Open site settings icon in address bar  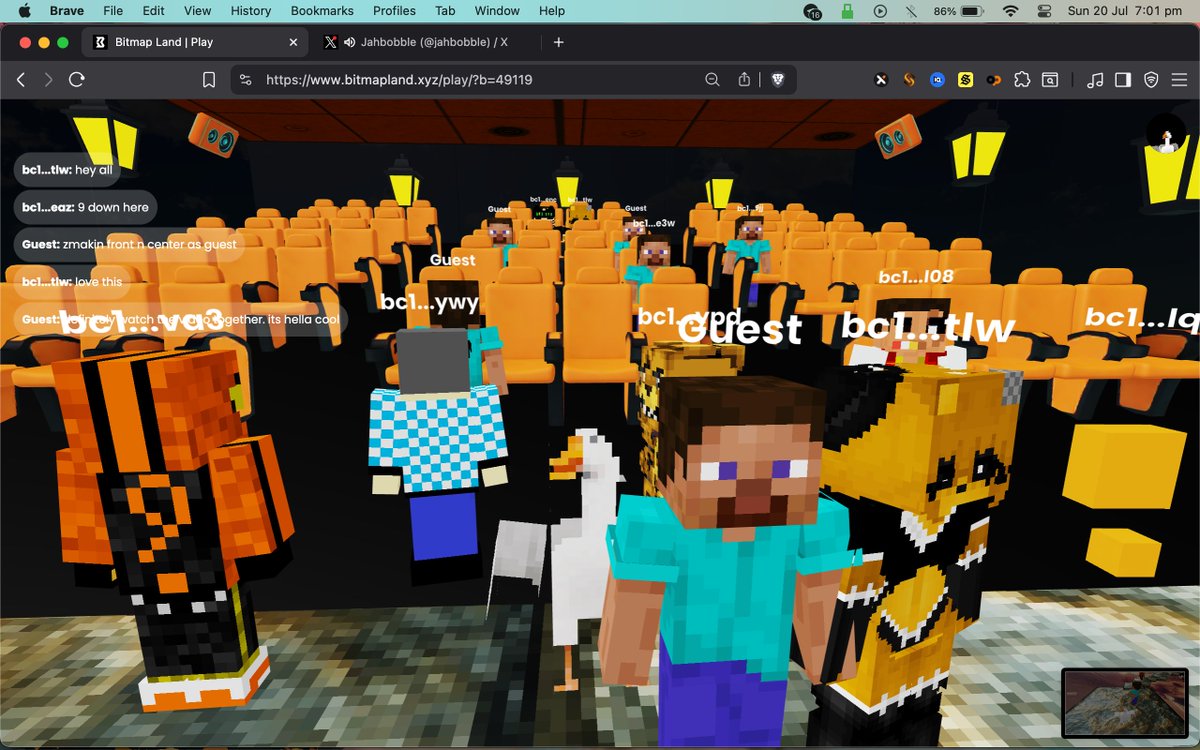click(246, 80)
